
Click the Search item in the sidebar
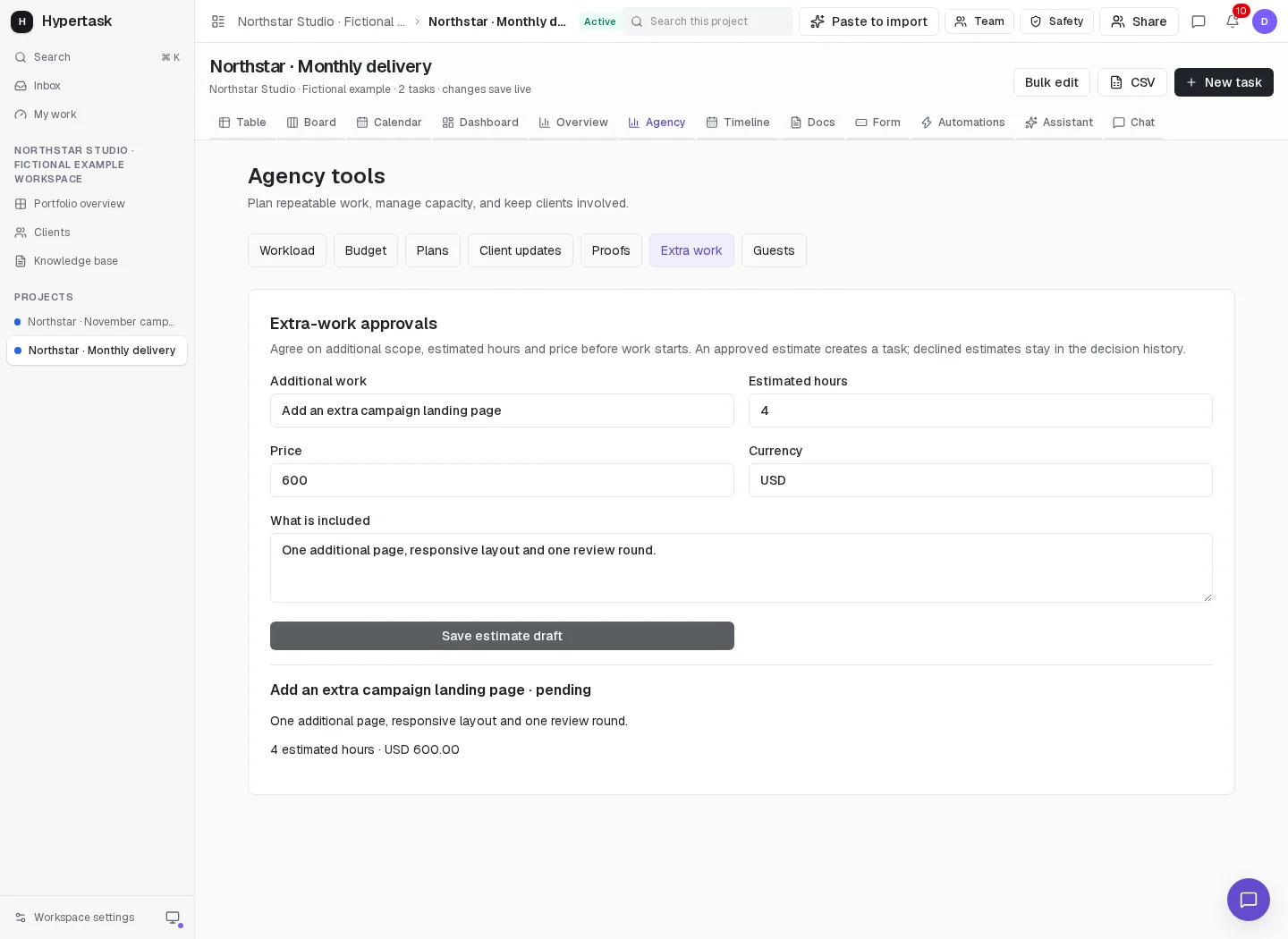97,57
